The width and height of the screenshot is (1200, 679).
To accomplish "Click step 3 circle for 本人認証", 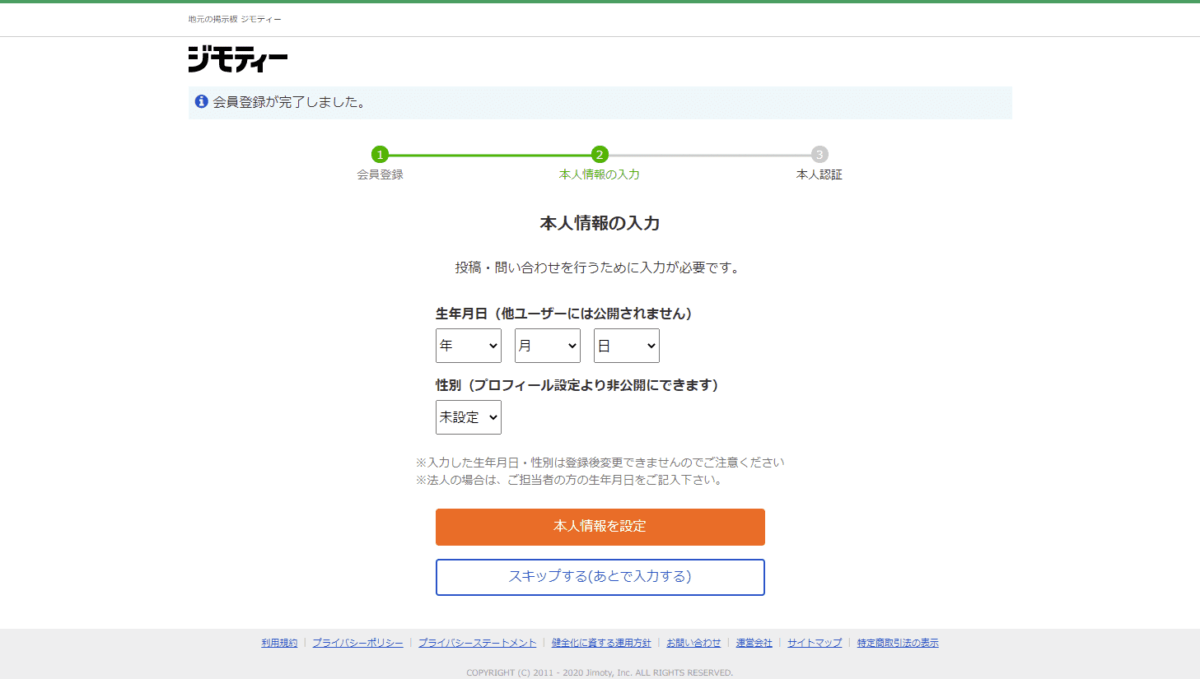I will coord(819,155).
